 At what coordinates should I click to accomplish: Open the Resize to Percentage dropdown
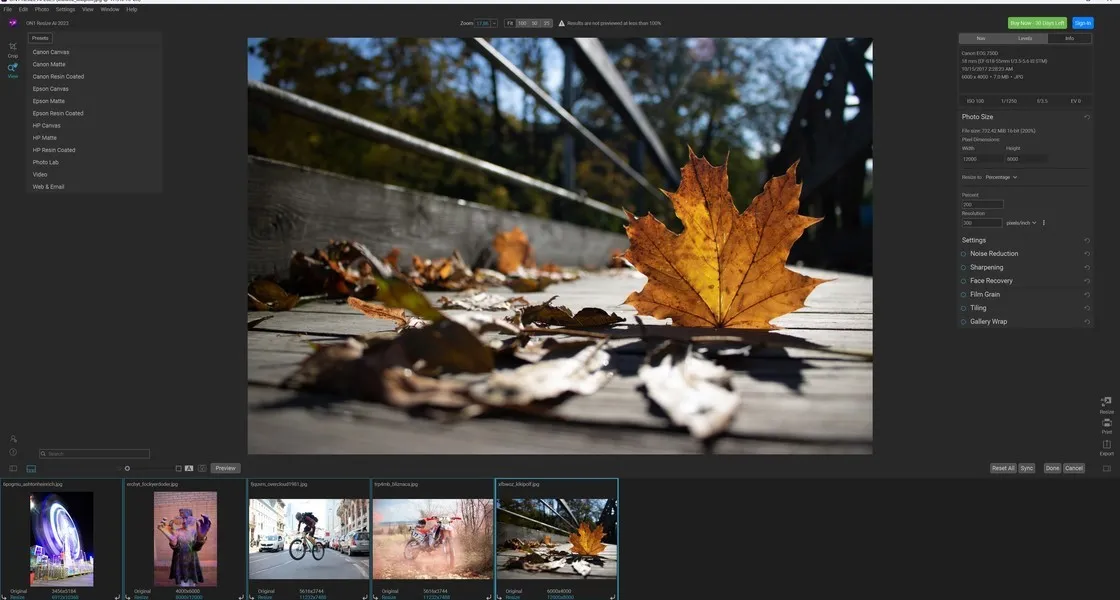(x=1001, y=177)
